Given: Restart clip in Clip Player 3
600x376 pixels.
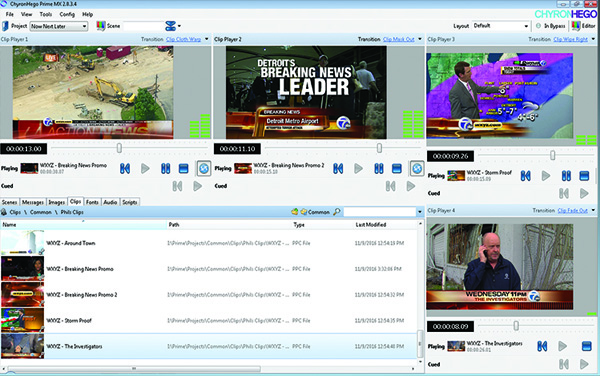Looking at the screenshot, I should click(x=525, y=176).
